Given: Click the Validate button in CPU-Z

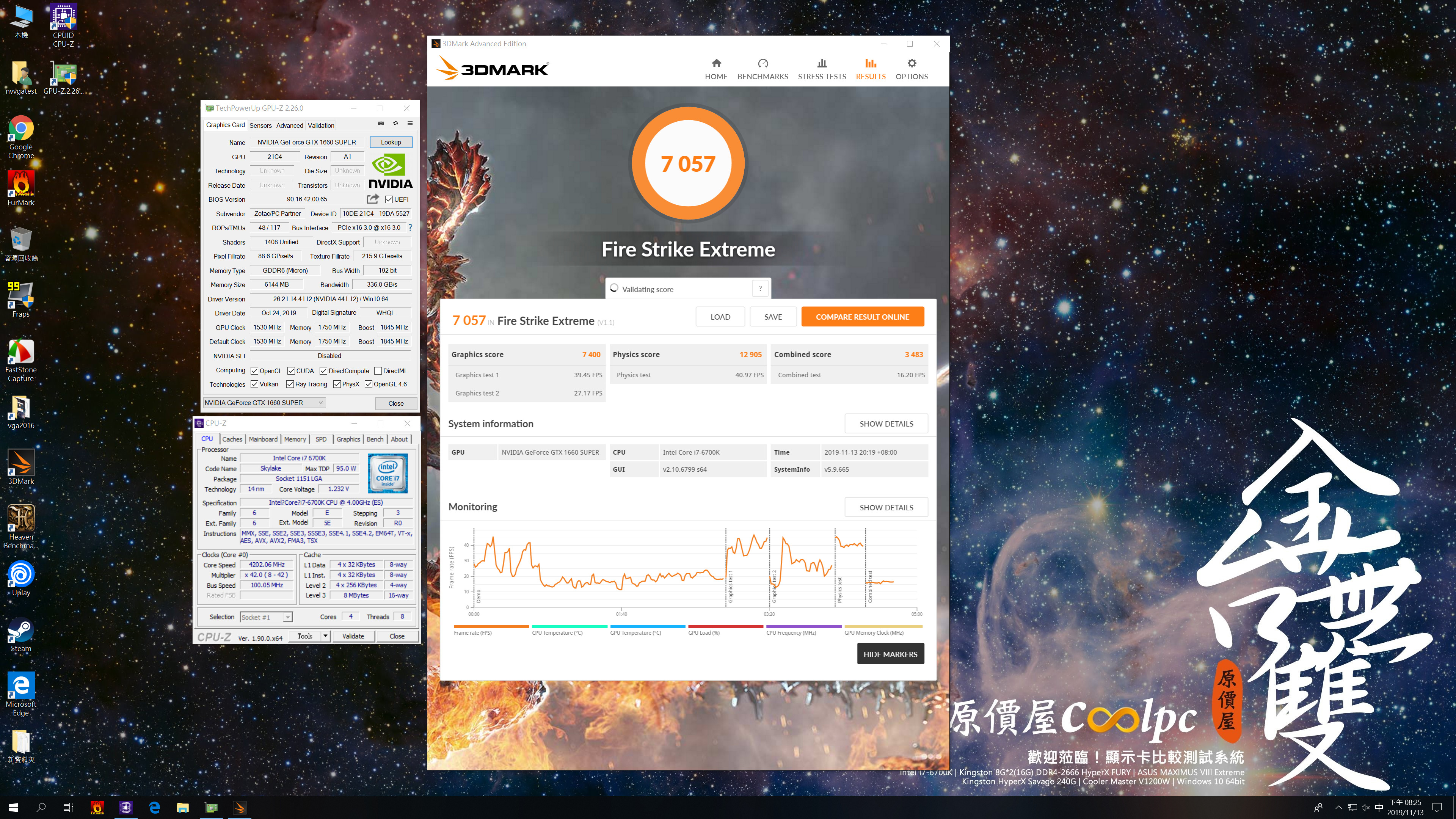Looking at the screenshot, I should (x=353, y=636).
